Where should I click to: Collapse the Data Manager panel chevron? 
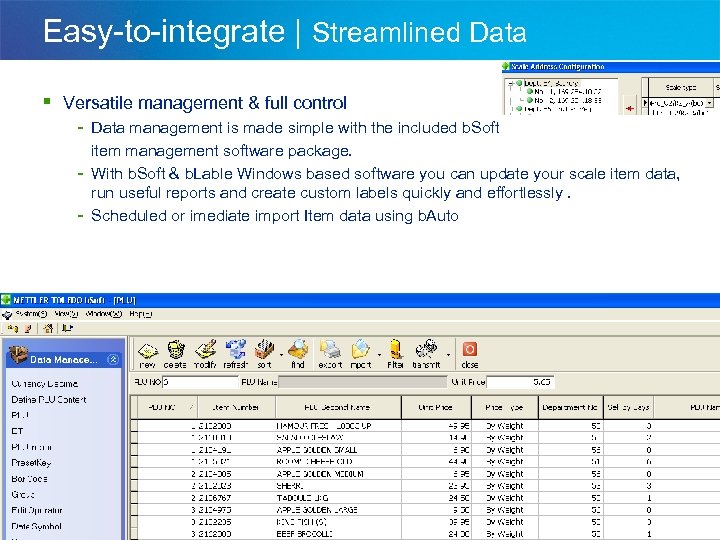113,360
